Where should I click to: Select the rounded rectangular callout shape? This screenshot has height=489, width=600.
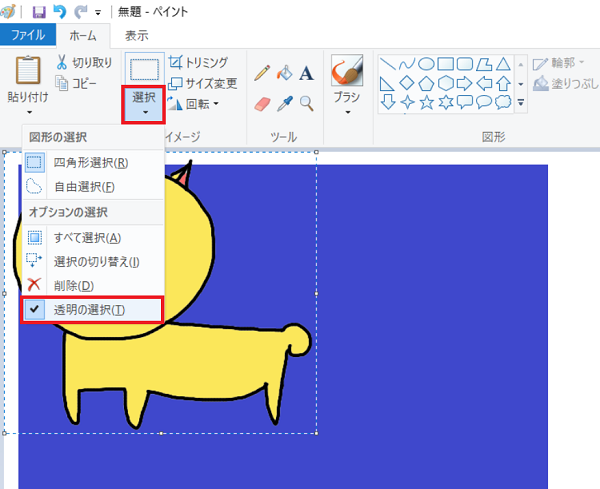point(465,102)
